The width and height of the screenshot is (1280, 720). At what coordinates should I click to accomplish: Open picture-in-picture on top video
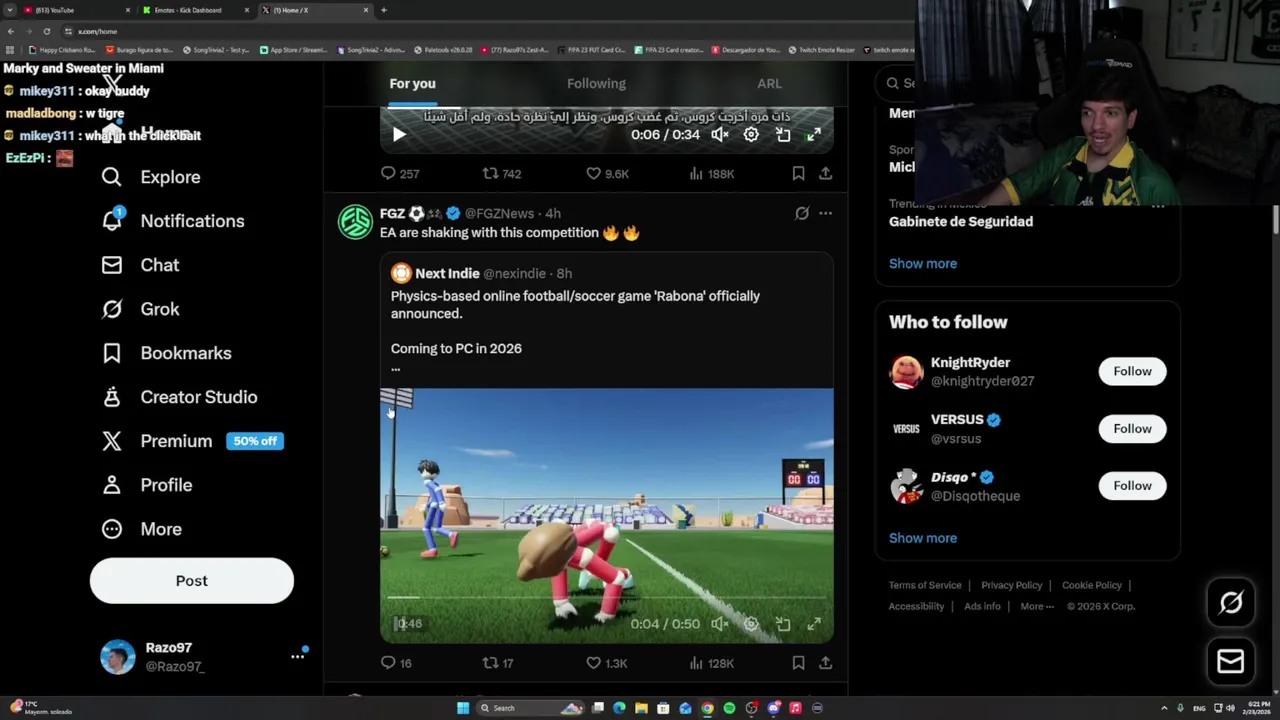[x=783, y=134]
